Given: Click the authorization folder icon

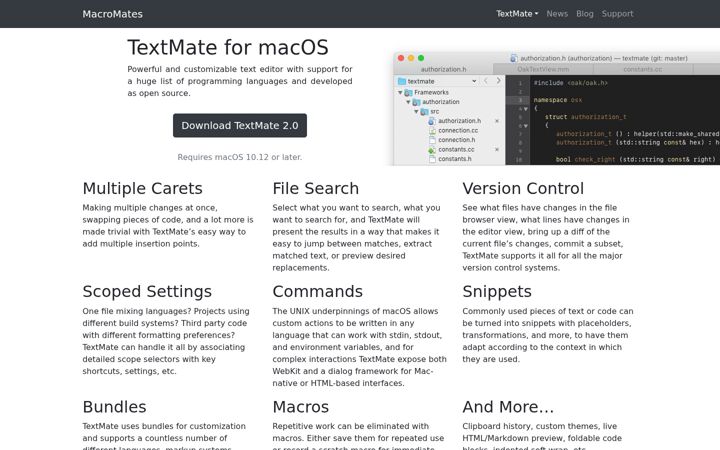Looking at the screenshot, I should pyautogui.click(x=416, y=102).
